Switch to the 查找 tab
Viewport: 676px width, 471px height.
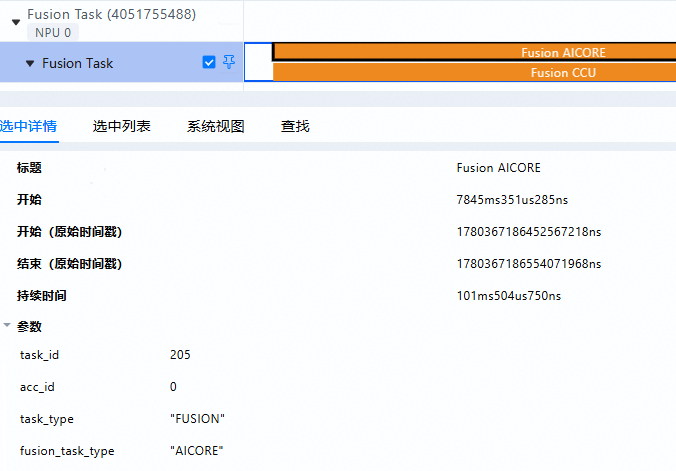295,126
